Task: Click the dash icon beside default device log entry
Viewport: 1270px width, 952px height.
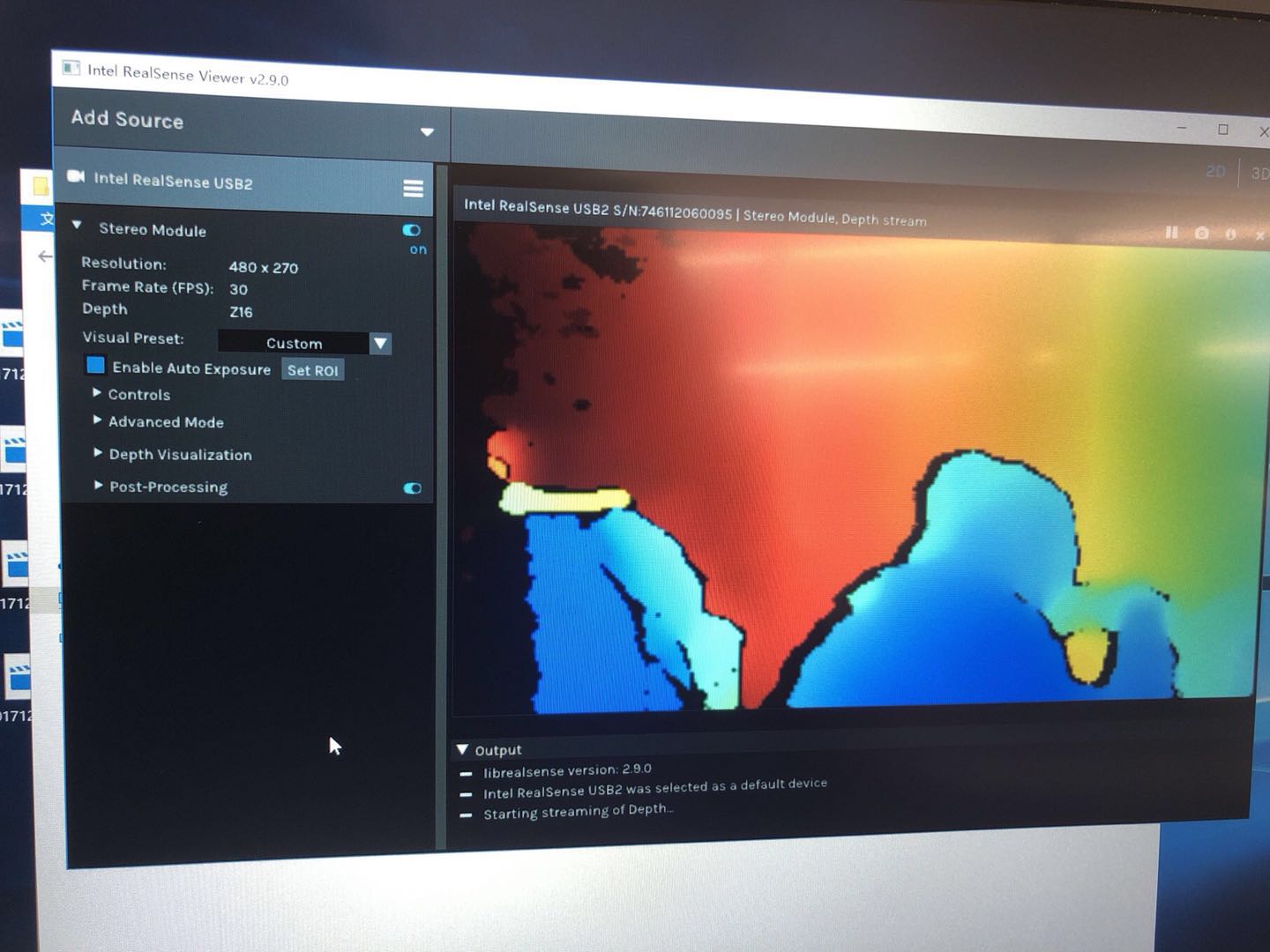Action: tap(466, 794)
